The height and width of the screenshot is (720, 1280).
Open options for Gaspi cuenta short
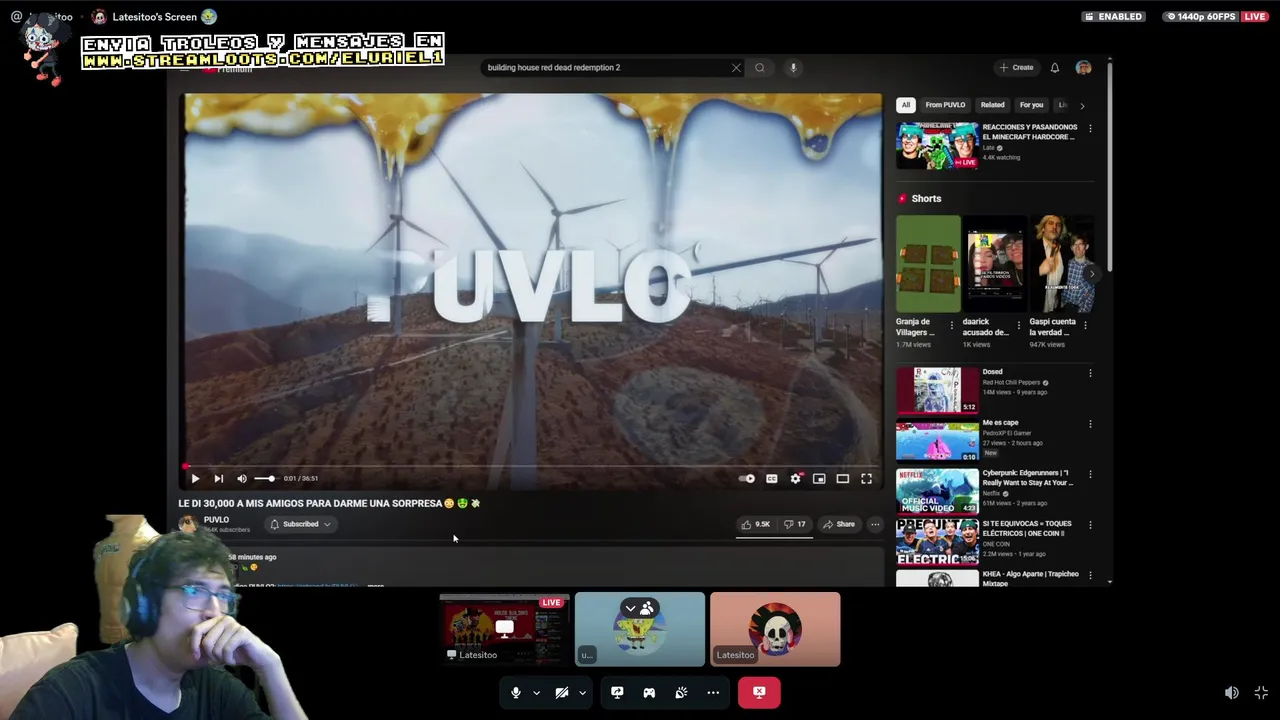point(1086,325)
